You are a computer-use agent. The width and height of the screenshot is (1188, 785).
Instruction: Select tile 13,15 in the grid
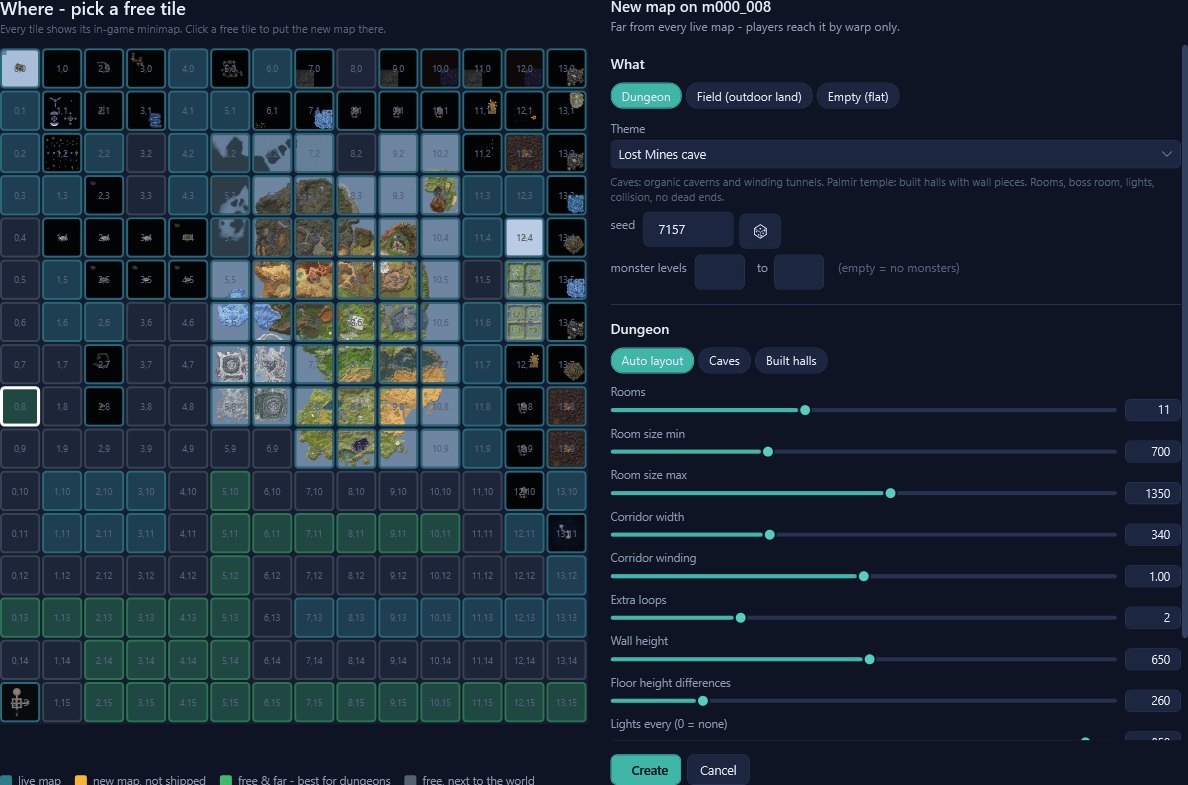[x=566, y=702]
